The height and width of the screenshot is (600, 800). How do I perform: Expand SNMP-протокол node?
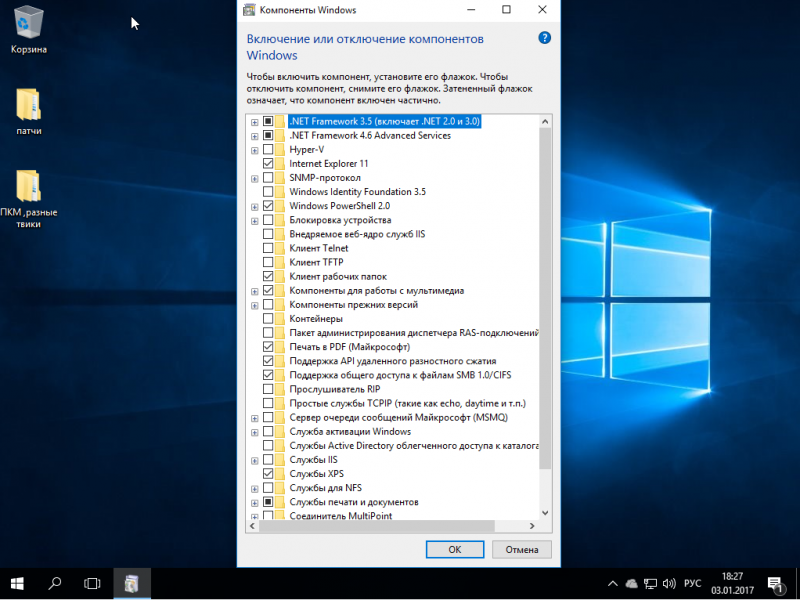click(x=255, y=179)
